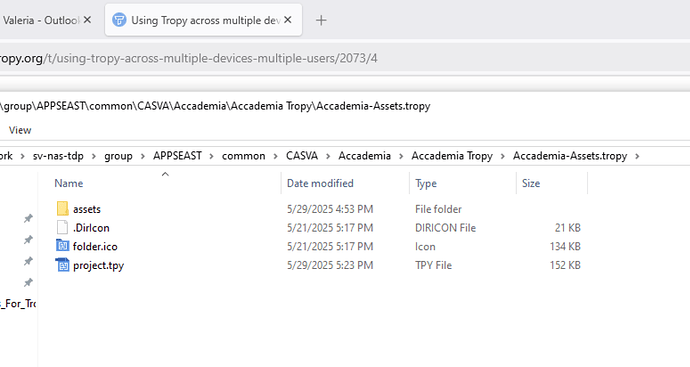
Task: Expand chevron after Accademia breadcrumb
Action: 401,156
